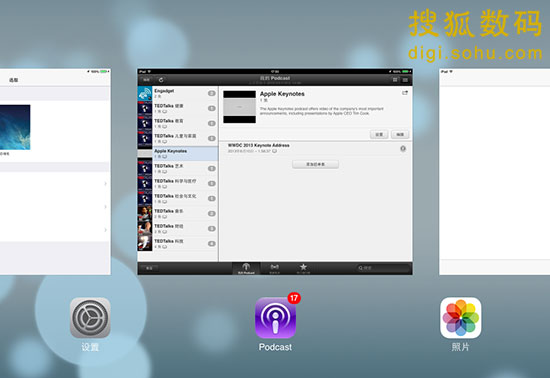The image size is (550, 378).
Task: Select the TEDTalks 儿童与家庭 podcast row
Action: (x=178, y=139)
